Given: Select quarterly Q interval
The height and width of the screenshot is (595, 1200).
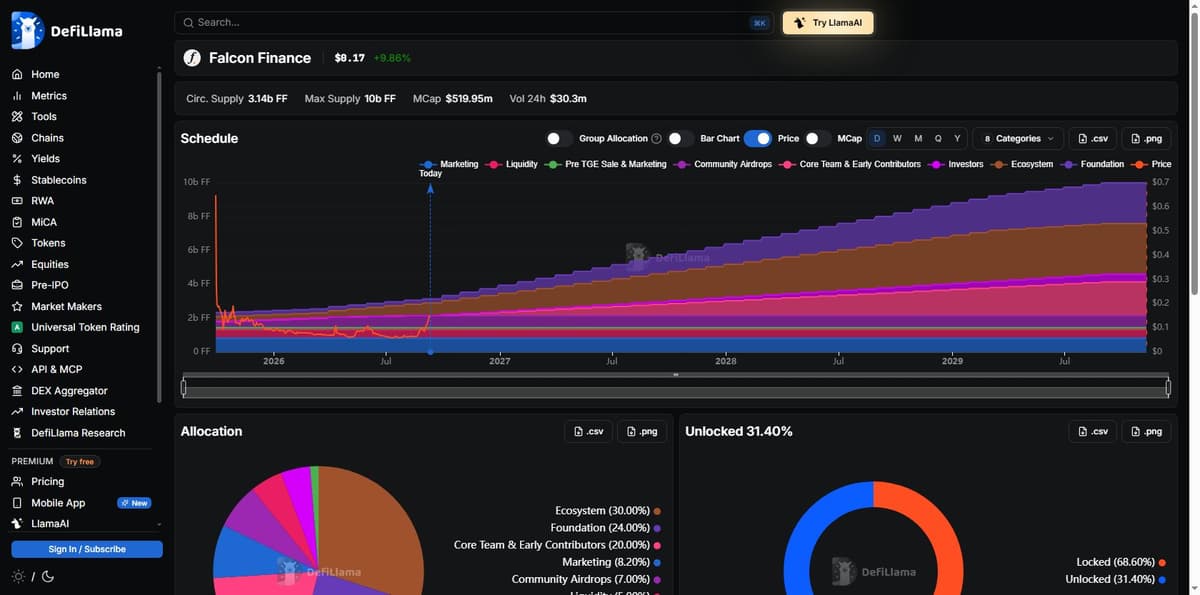Looking at the screenshot, I should coord(938,139).
